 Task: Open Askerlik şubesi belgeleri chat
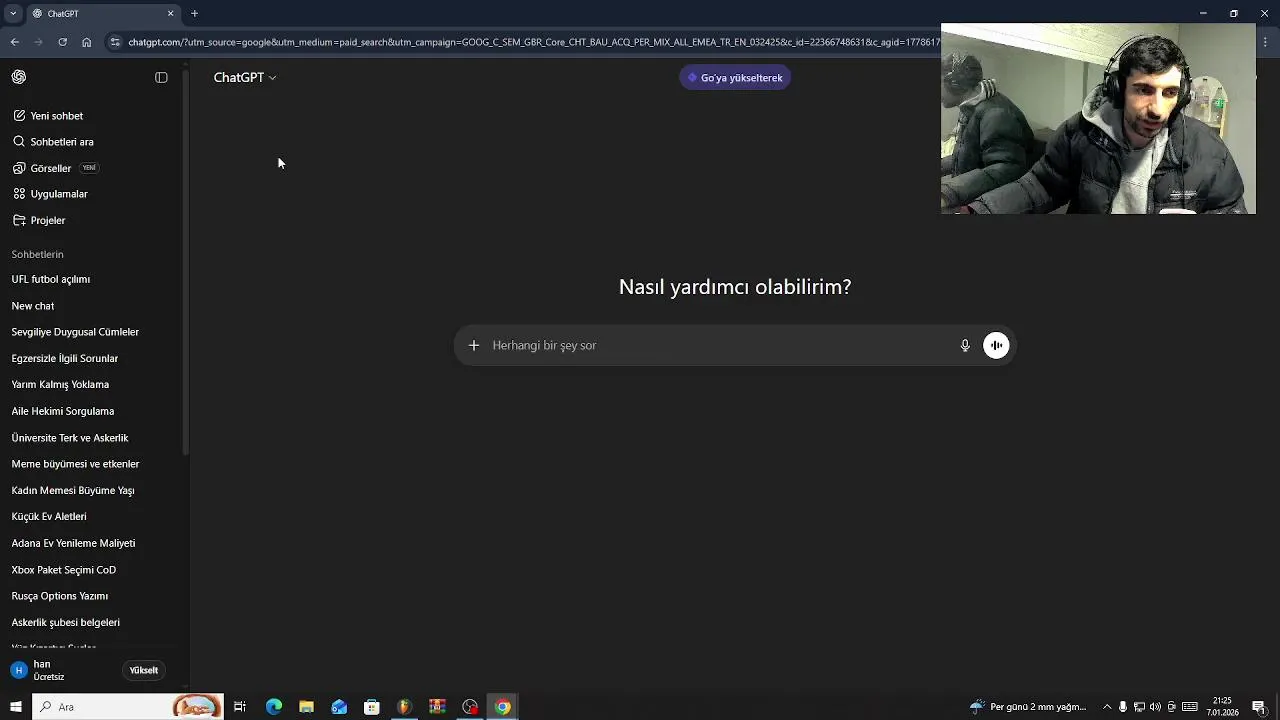click(66, 622)
